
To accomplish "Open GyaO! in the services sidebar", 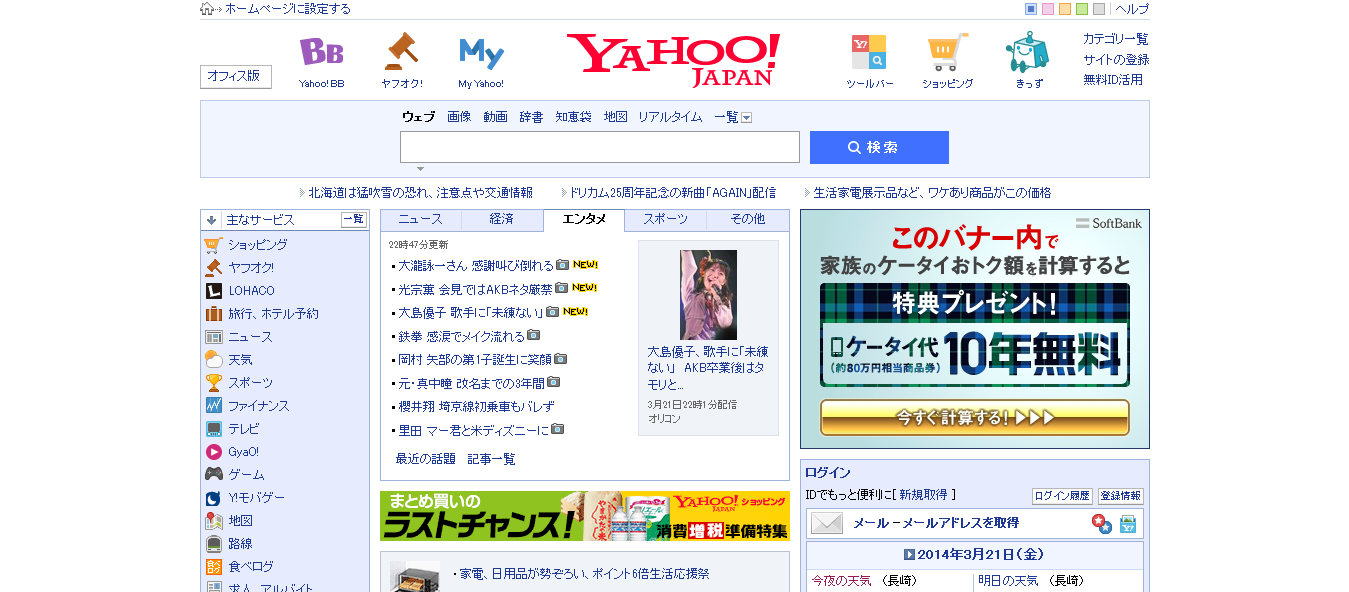I will [x=243, y=452].
